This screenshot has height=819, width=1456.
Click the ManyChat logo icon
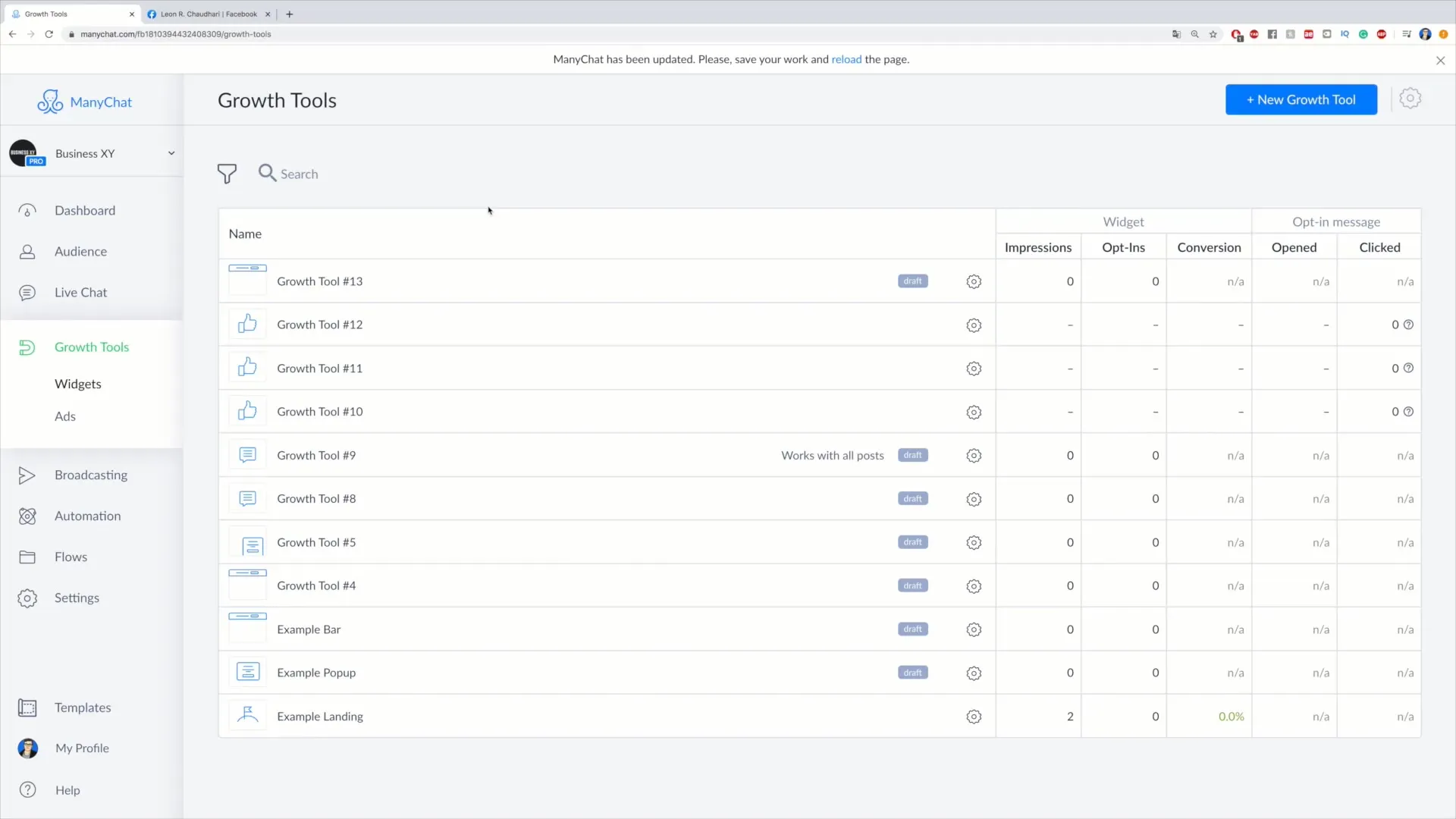(x=50, y=101)
